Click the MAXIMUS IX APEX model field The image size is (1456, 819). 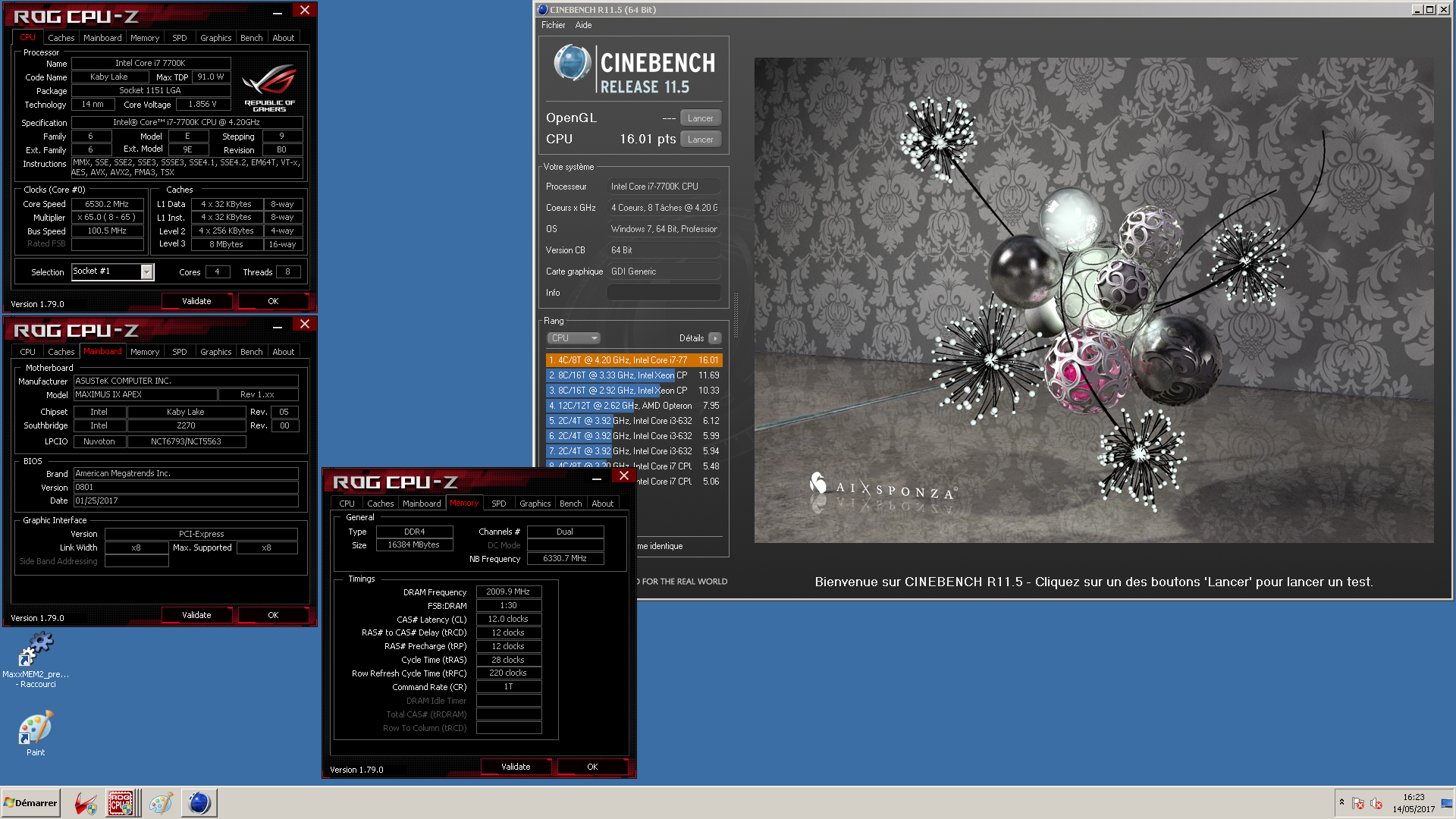point(145,394)
